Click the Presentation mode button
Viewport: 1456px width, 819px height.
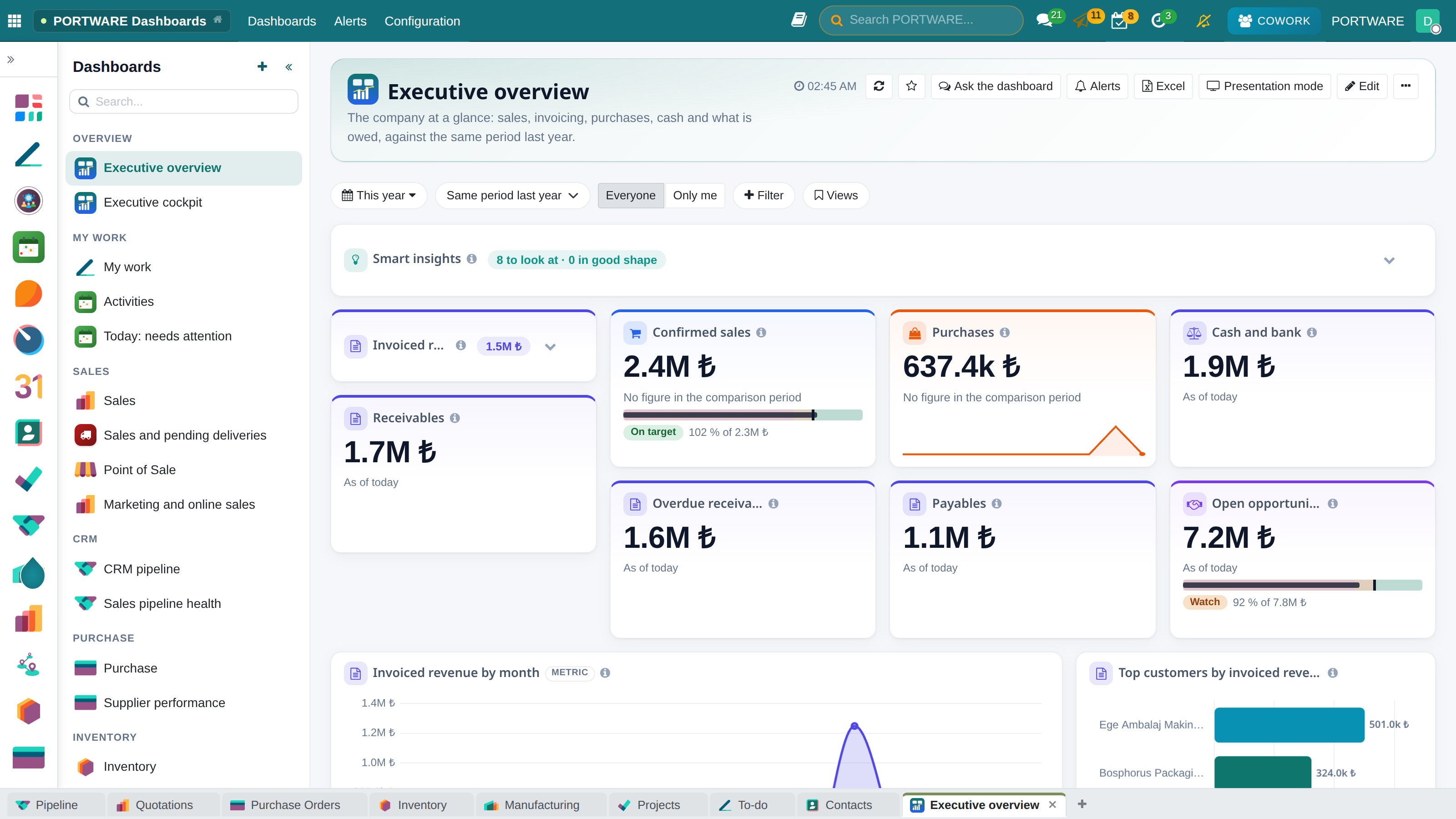tap(1264, 86)
